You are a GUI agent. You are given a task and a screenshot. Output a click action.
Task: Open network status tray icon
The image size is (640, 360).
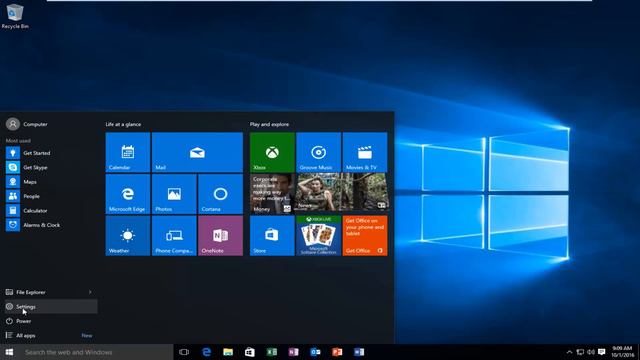pos(580,352)
